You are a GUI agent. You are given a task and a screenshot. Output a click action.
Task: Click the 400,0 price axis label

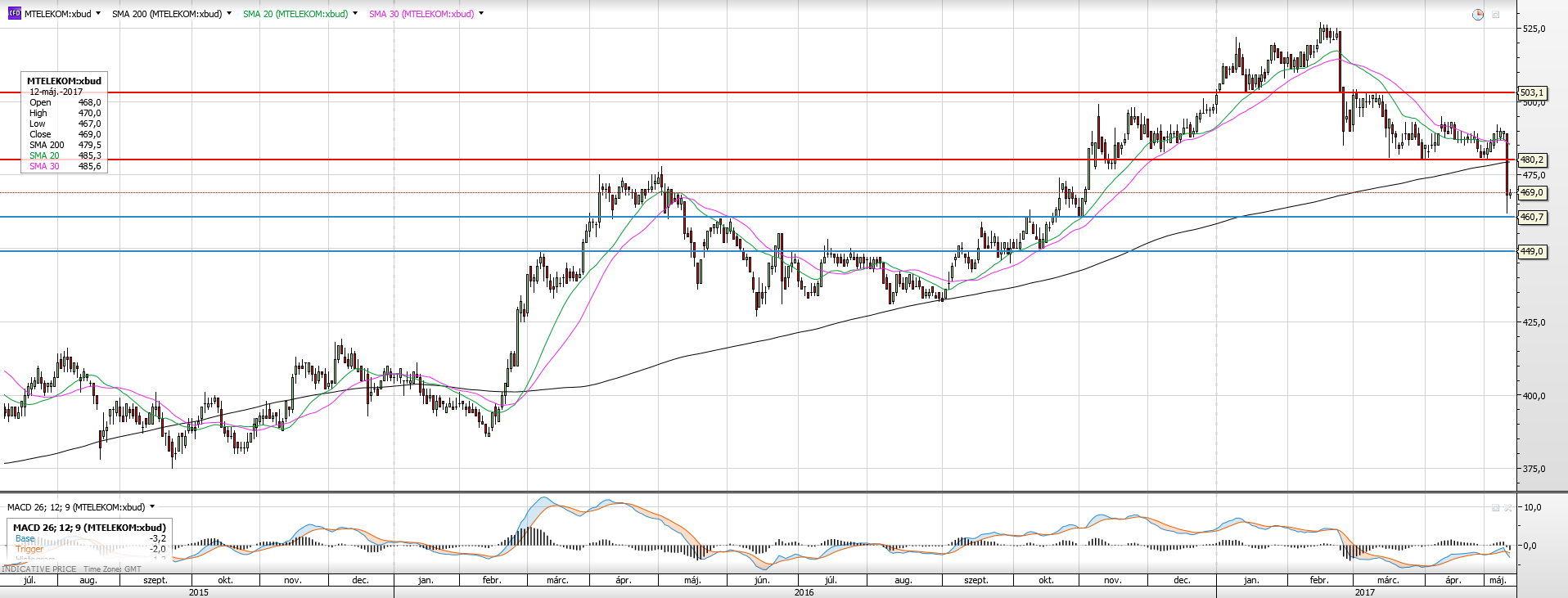click(1534, 396)
